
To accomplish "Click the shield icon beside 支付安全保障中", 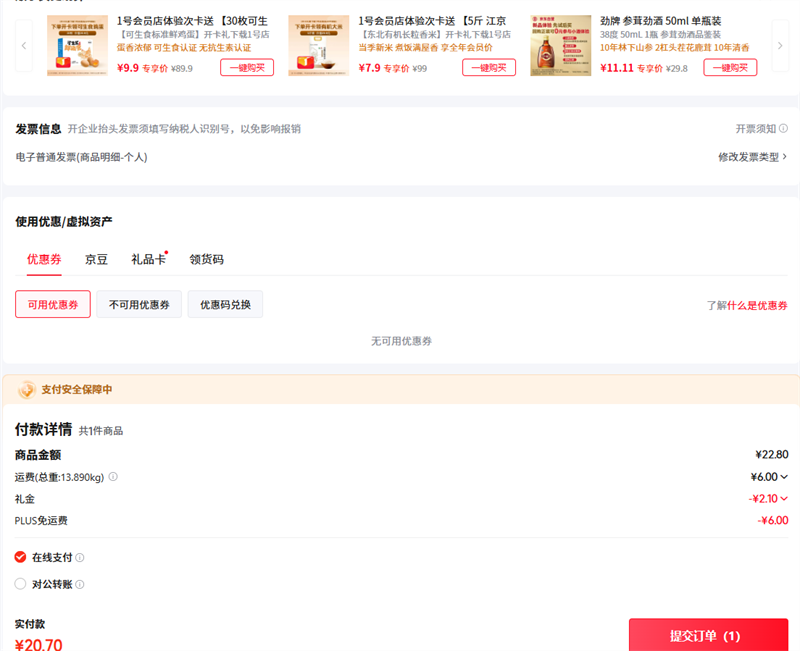I will pos(26,389).
